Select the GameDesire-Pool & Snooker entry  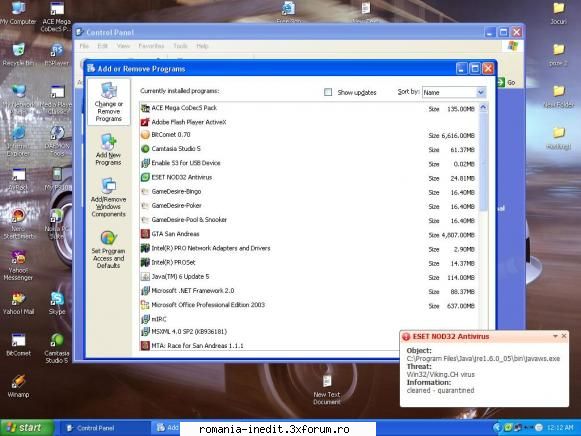tap(308, 220)
